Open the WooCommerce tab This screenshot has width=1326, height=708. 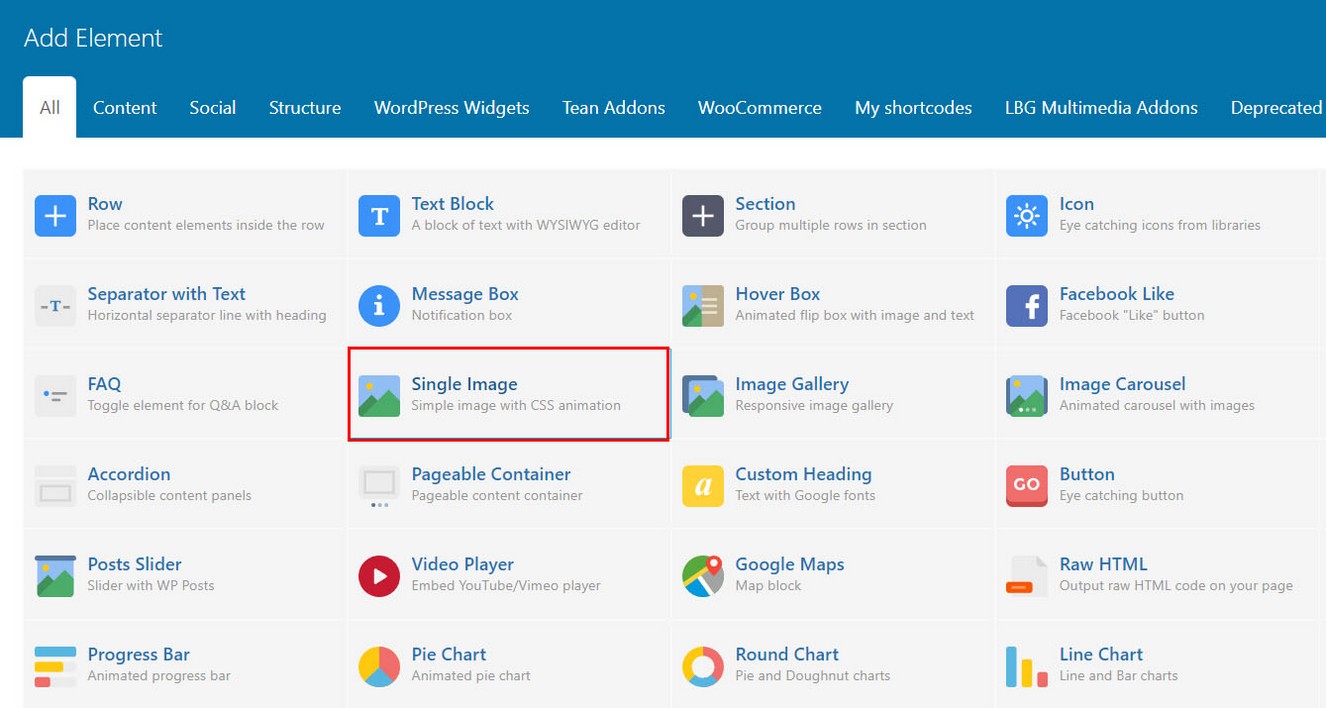pos(759,108)
